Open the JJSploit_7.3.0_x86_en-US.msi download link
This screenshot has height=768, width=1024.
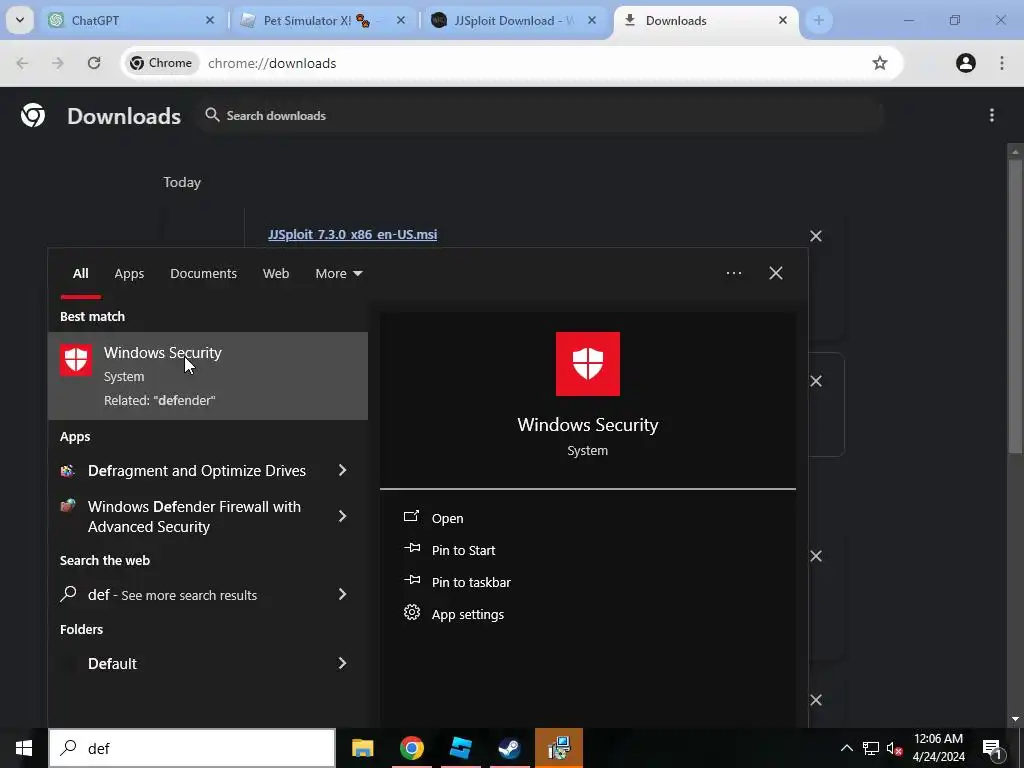coord(353,234)
